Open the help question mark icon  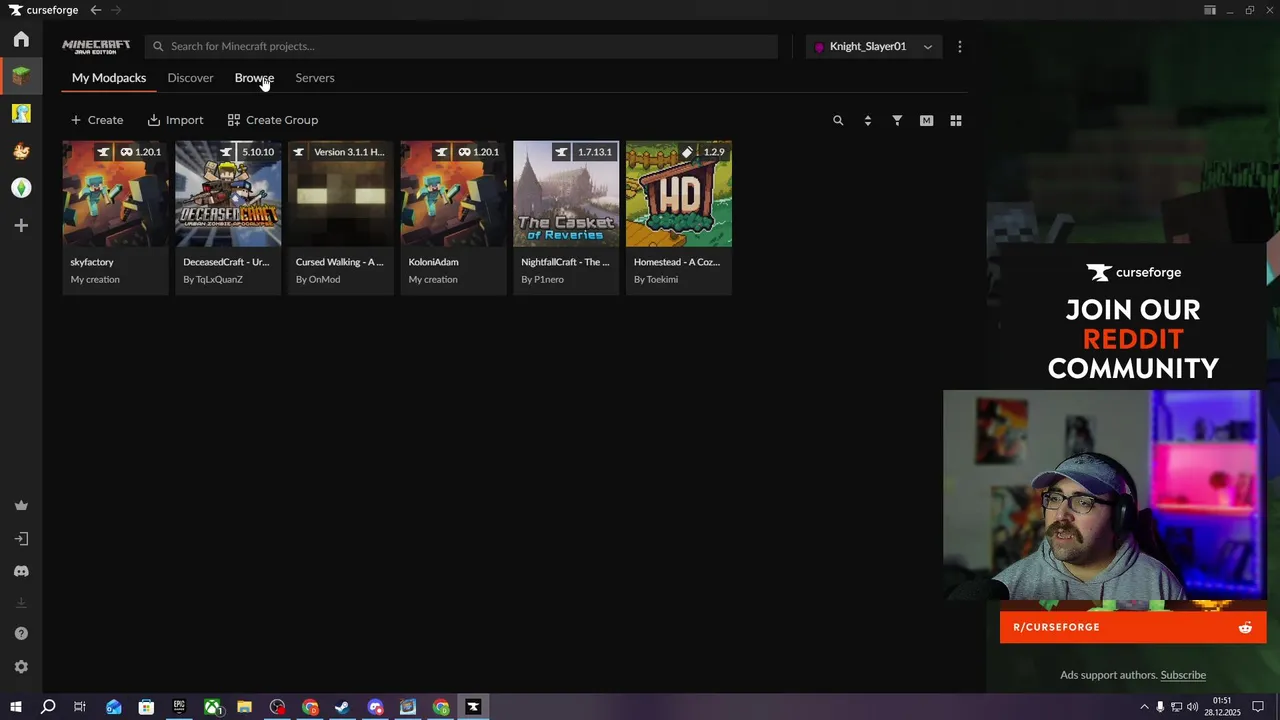pos(21,634)
